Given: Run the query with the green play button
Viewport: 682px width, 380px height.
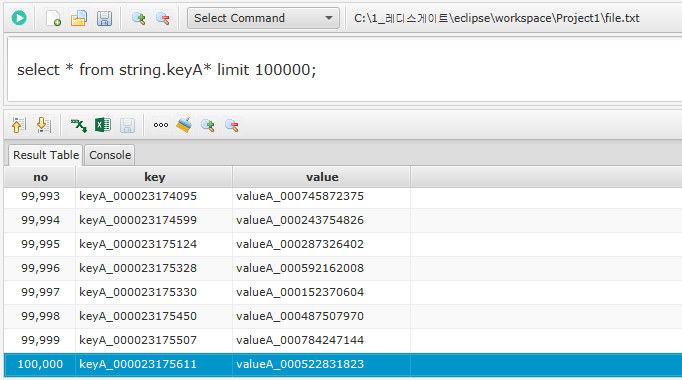Looking at the screenshot, I should [x=19, y=18].
